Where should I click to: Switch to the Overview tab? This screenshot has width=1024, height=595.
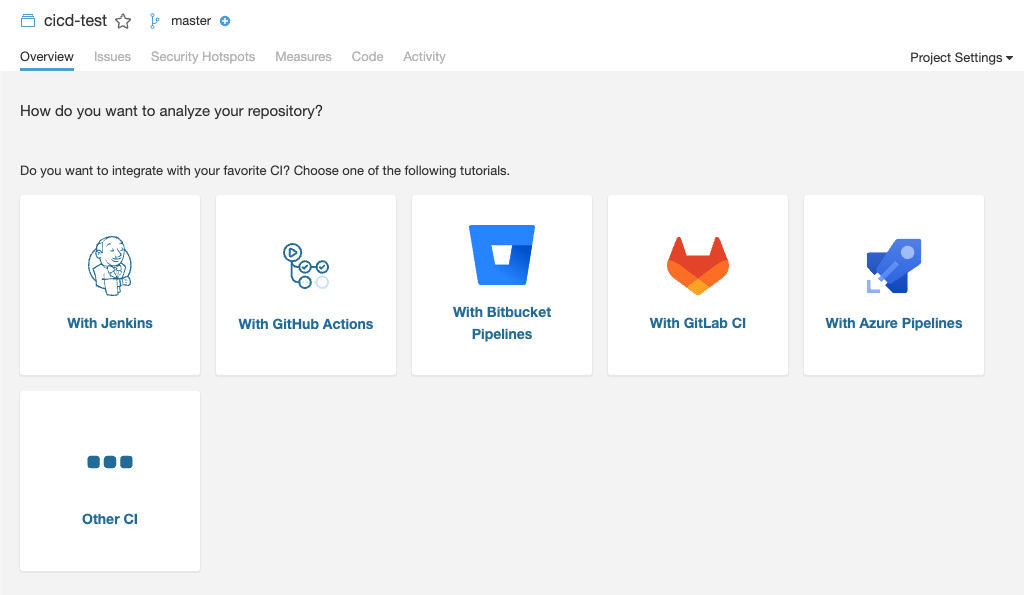[47, 57]
